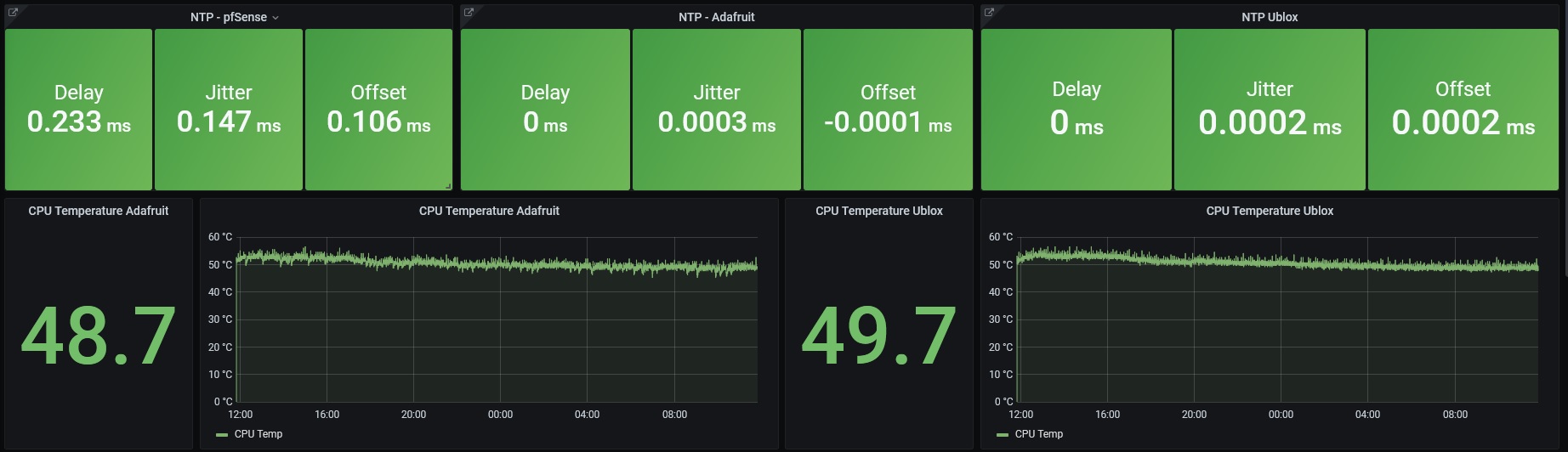Open the Adafruit legend color swatch picker

(222, 435)
